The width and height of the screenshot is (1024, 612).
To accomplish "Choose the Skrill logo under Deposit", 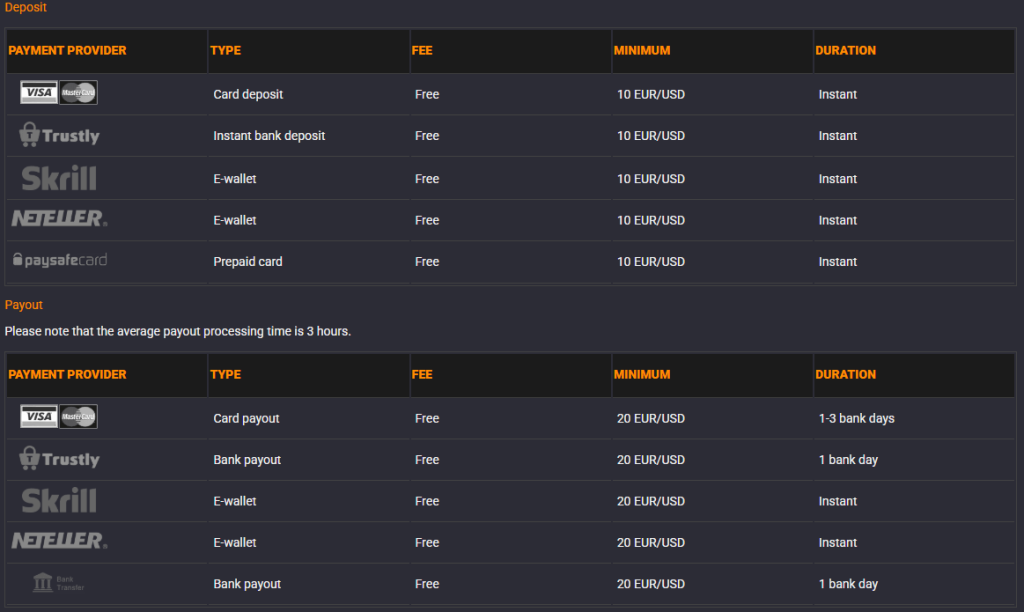I will [x=59, y=178].
